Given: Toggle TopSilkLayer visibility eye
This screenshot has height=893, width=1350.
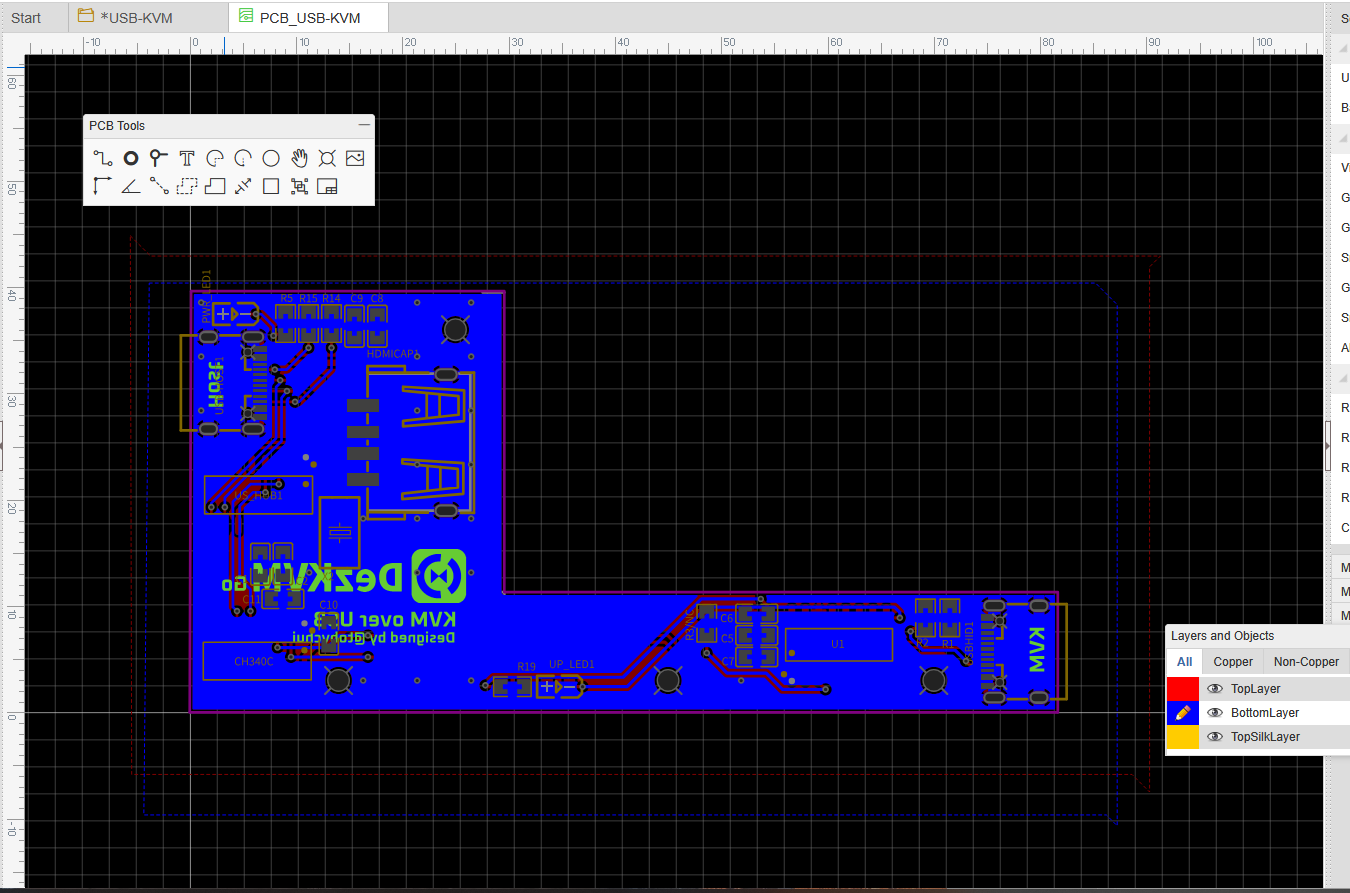Looking at the screenshot, I should pos(1215,737).
